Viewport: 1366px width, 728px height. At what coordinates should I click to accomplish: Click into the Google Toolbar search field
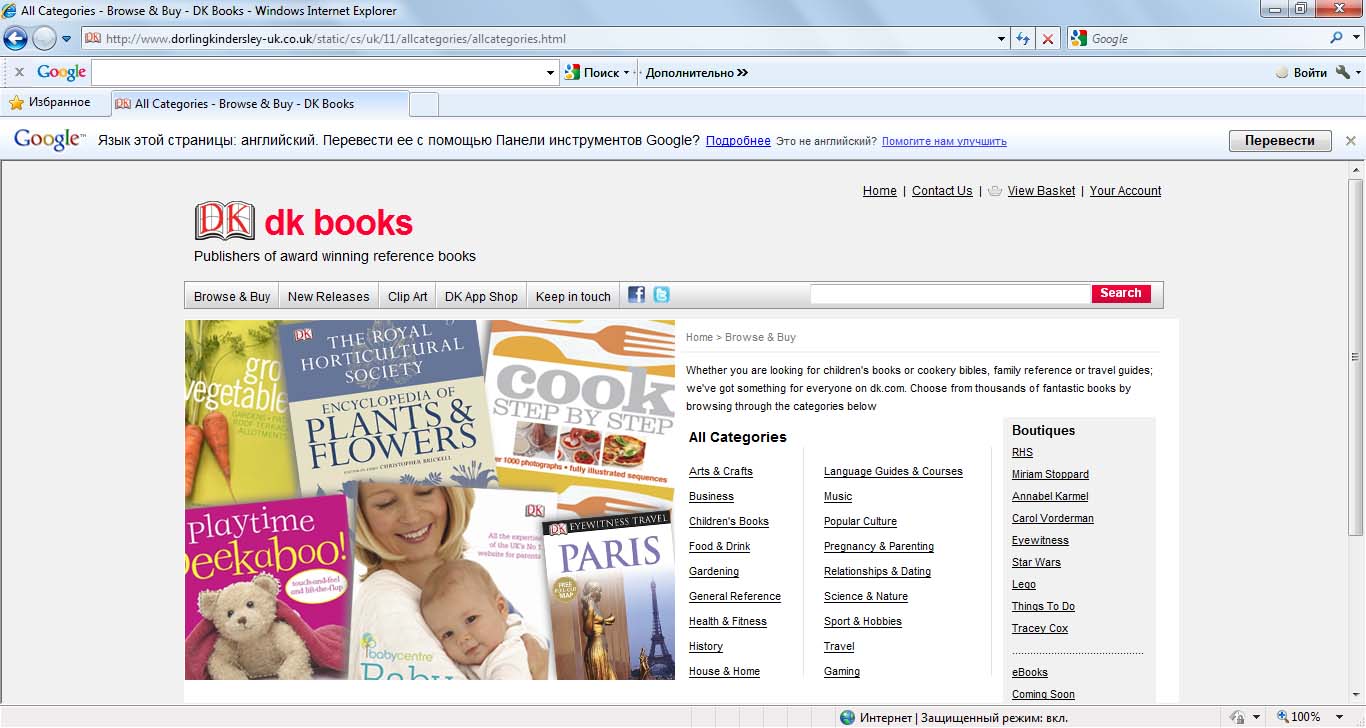318,72
